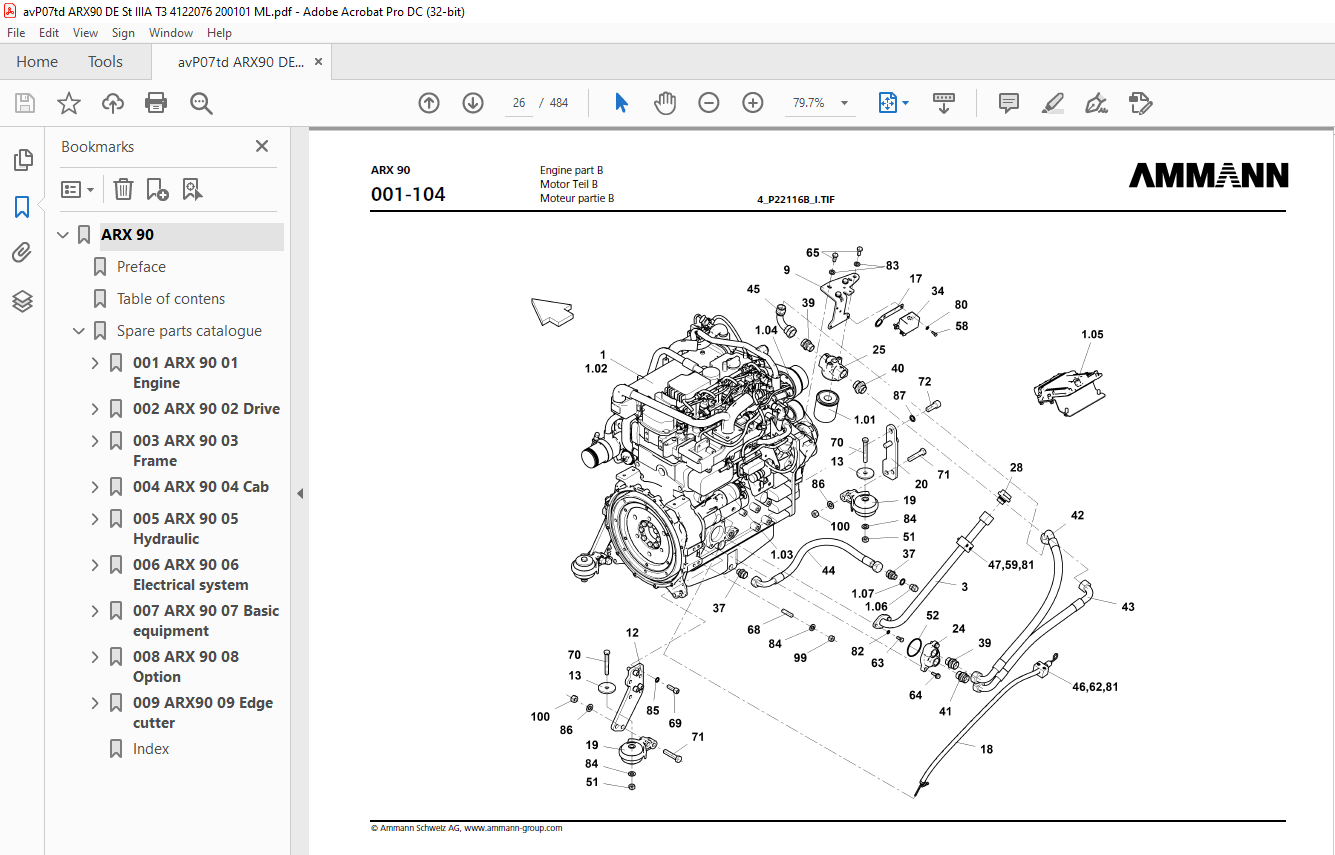This screenshot has height=855, width=1335.
Task: Open Attachments paperclip panel
Action: coord(22,253)
